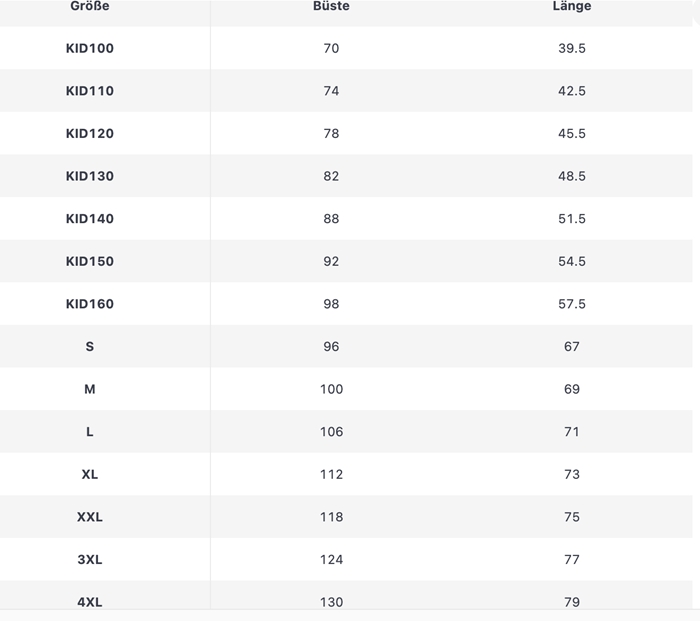The width and height of the screenshot is (700, 621).
Task: Click the Größe column header
Action: (x=90, y=6)
